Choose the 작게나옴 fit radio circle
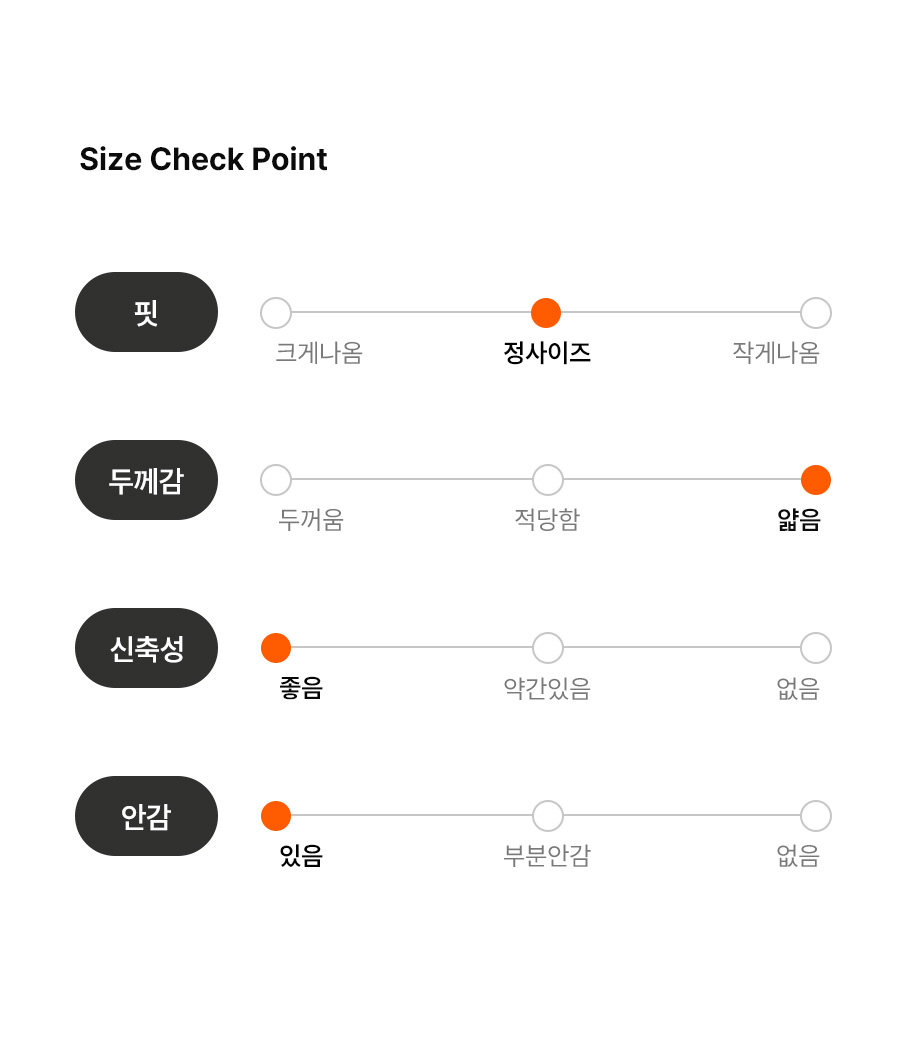The image size is (900, 1049). point(816,313)
